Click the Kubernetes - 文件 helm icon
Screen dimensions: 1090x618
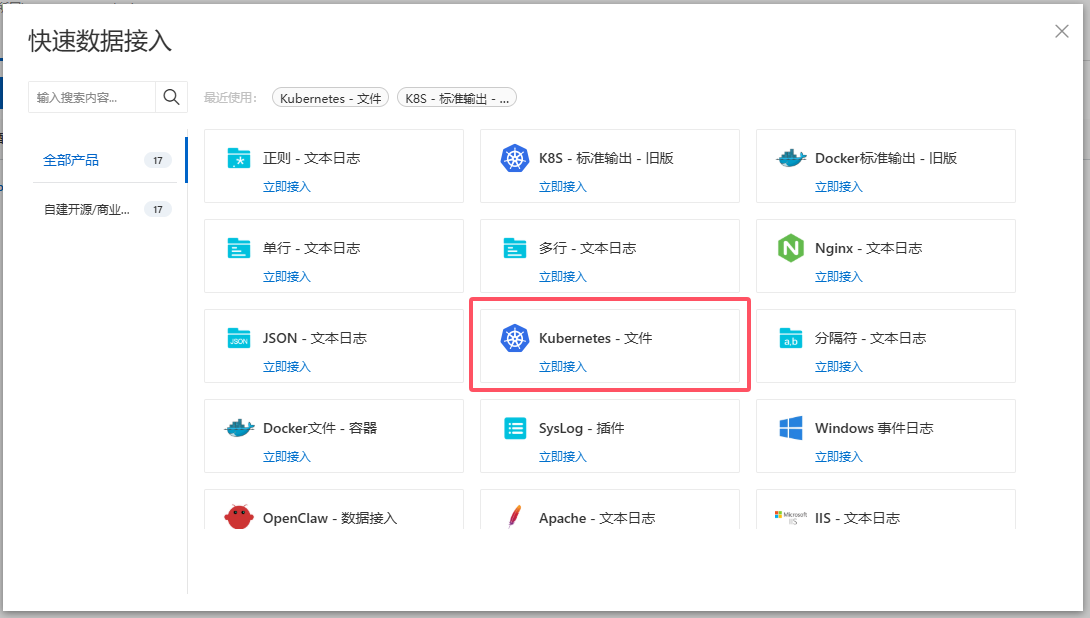514,339
